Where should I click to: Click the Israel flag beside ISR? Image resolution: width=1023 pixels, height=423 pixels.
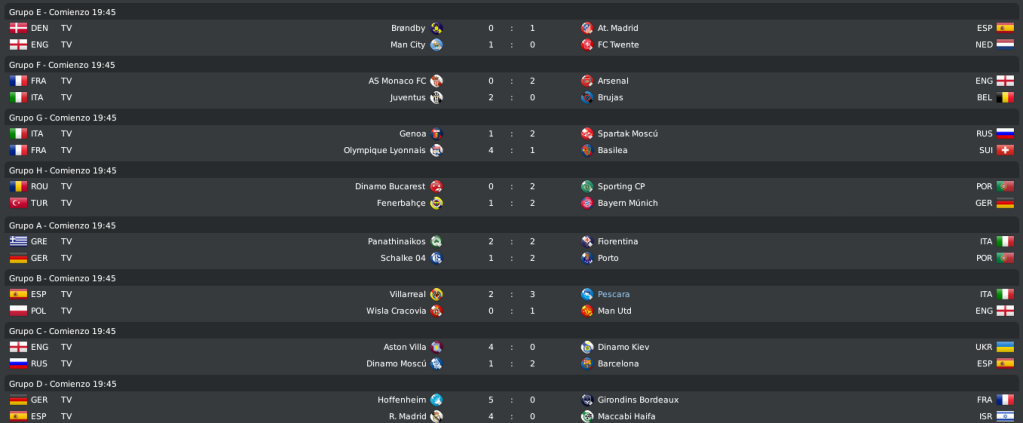pos(1005,416)
